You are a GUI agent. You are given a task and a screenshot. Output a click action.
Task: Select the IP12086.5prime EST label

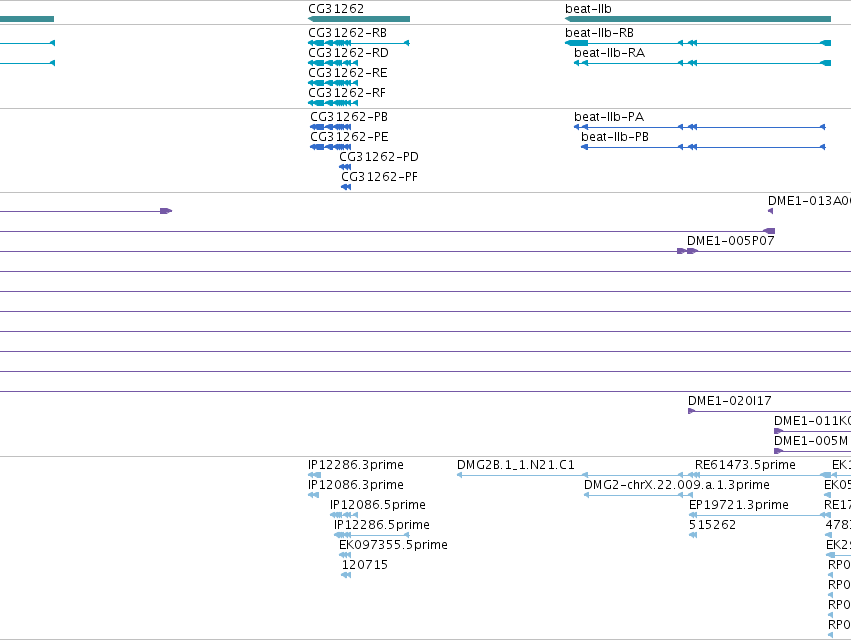pos(378,505)
